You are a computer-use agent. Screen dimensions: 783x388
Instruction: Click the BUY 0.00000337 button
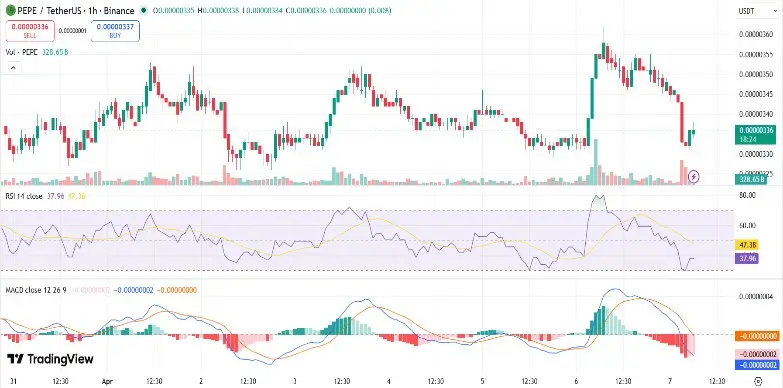point(115,31)
